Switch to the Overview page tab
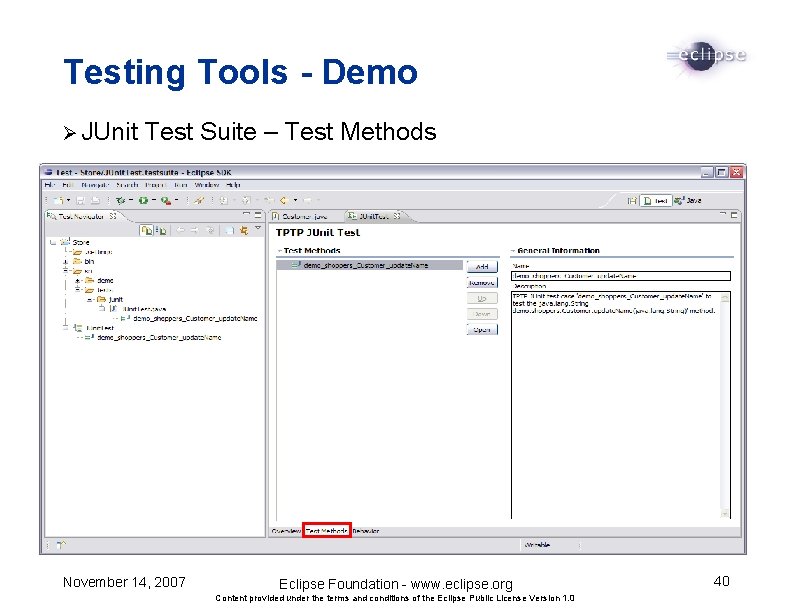 pyautogui.click(x=286, y=531)
